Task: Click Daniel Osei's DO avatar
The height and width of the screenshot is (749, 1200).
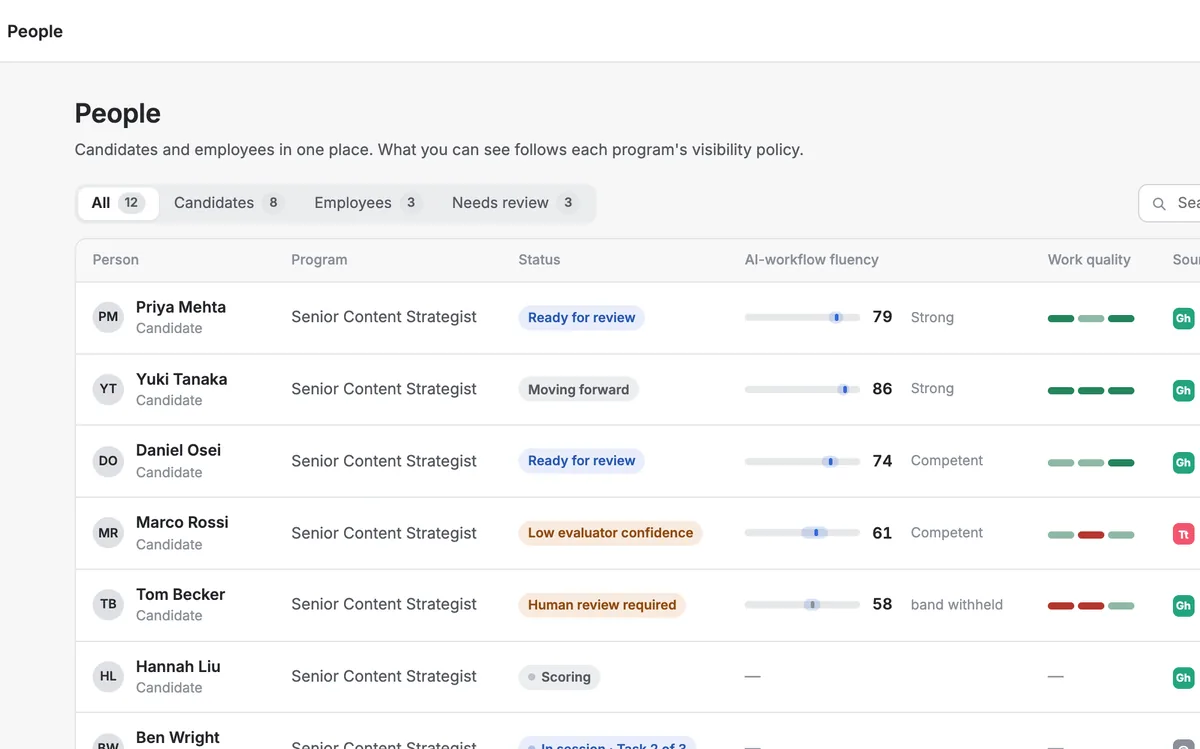Action: (x=108, y=461)
